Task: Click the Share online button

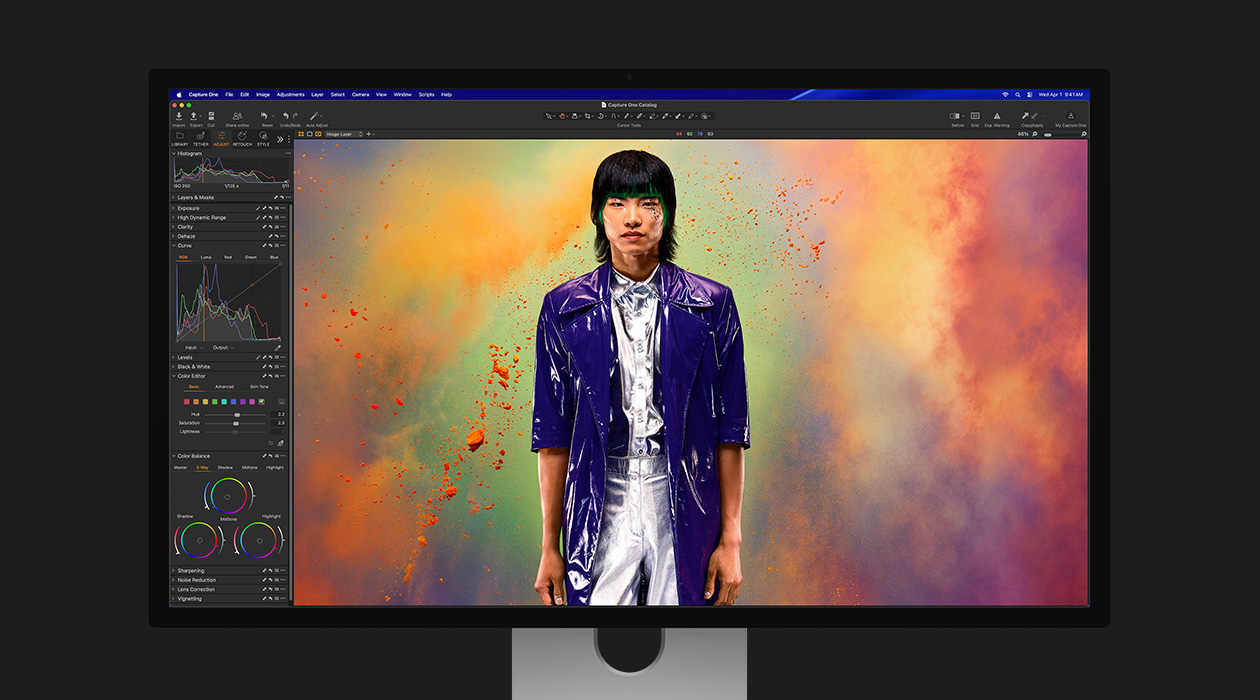Action: point(236,115)
